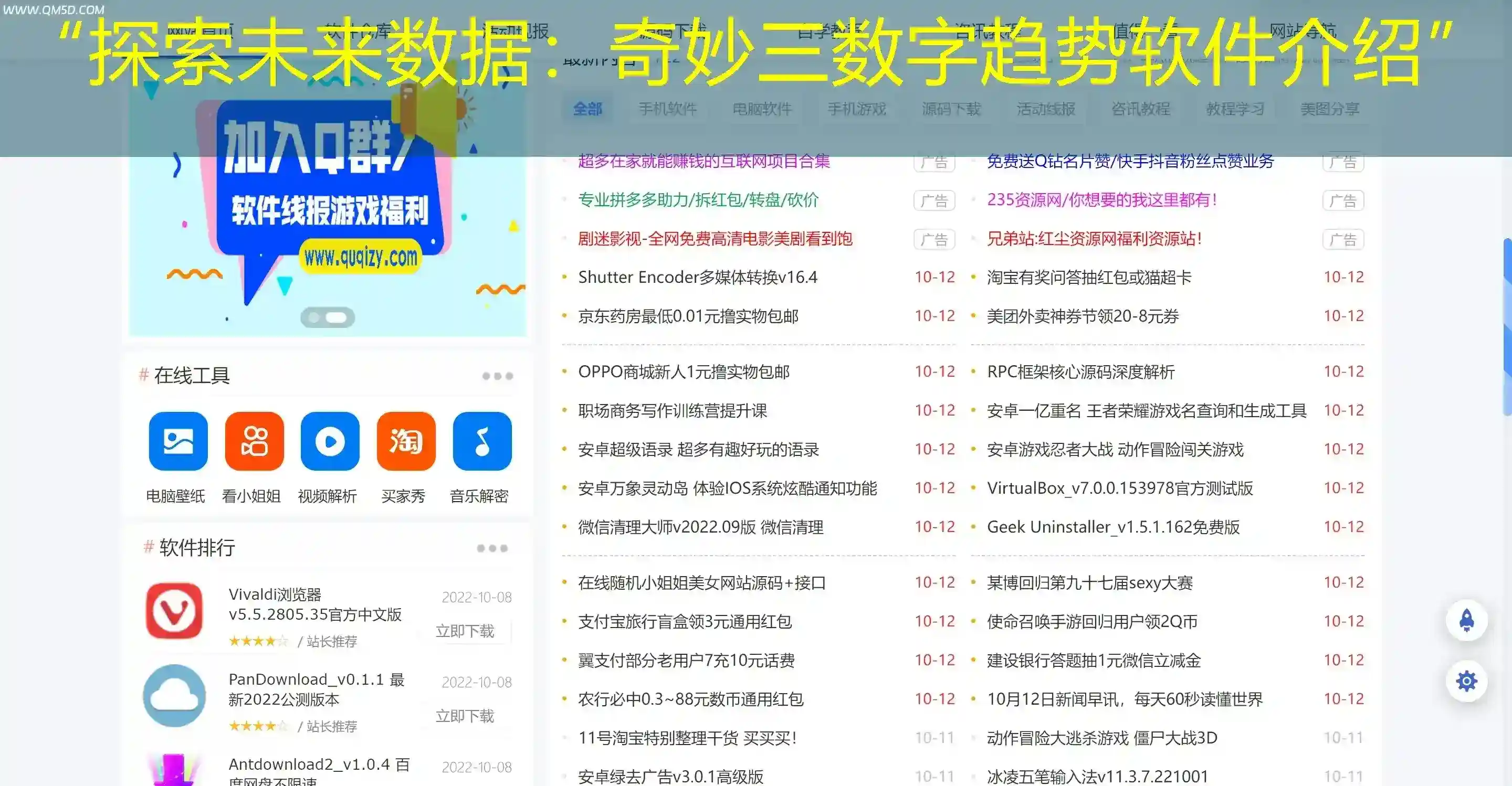This screenshot has width=1512, height=786.
Task: Switch to the 活动线报 tab
Action: coord(1046,109)
